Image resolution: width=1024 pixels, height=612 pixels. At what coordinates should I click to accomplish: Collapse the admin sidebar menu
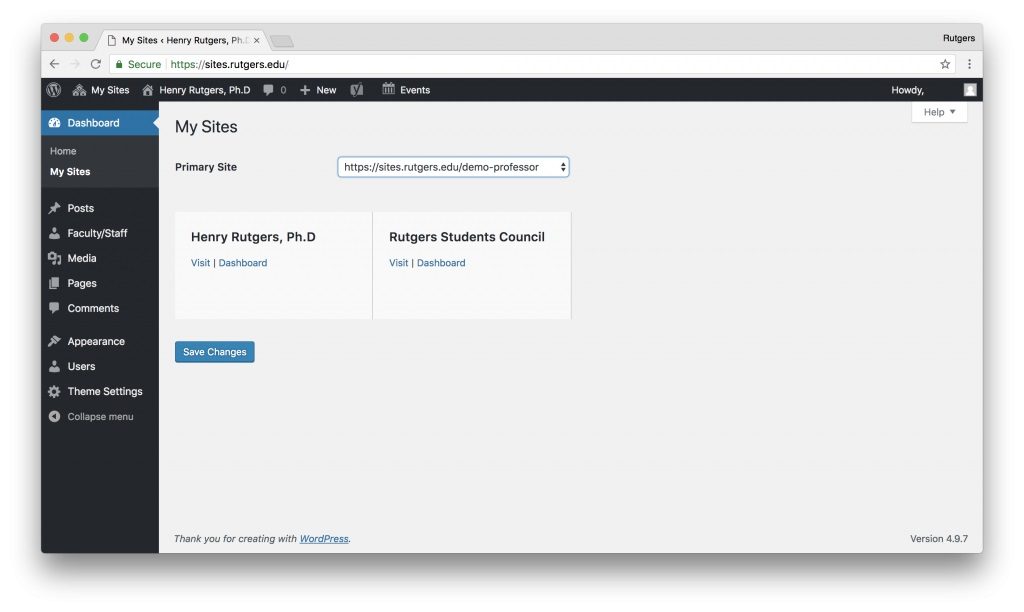click(x=55, y=416)
